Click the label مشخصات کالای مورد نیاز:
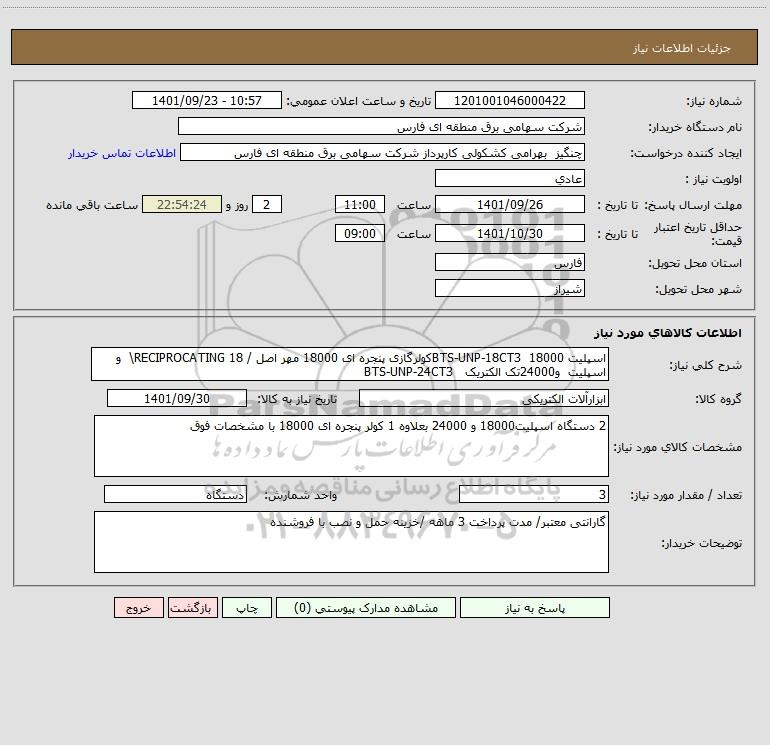The height and width of the screenshot is (745, 770). coord(678,447)
